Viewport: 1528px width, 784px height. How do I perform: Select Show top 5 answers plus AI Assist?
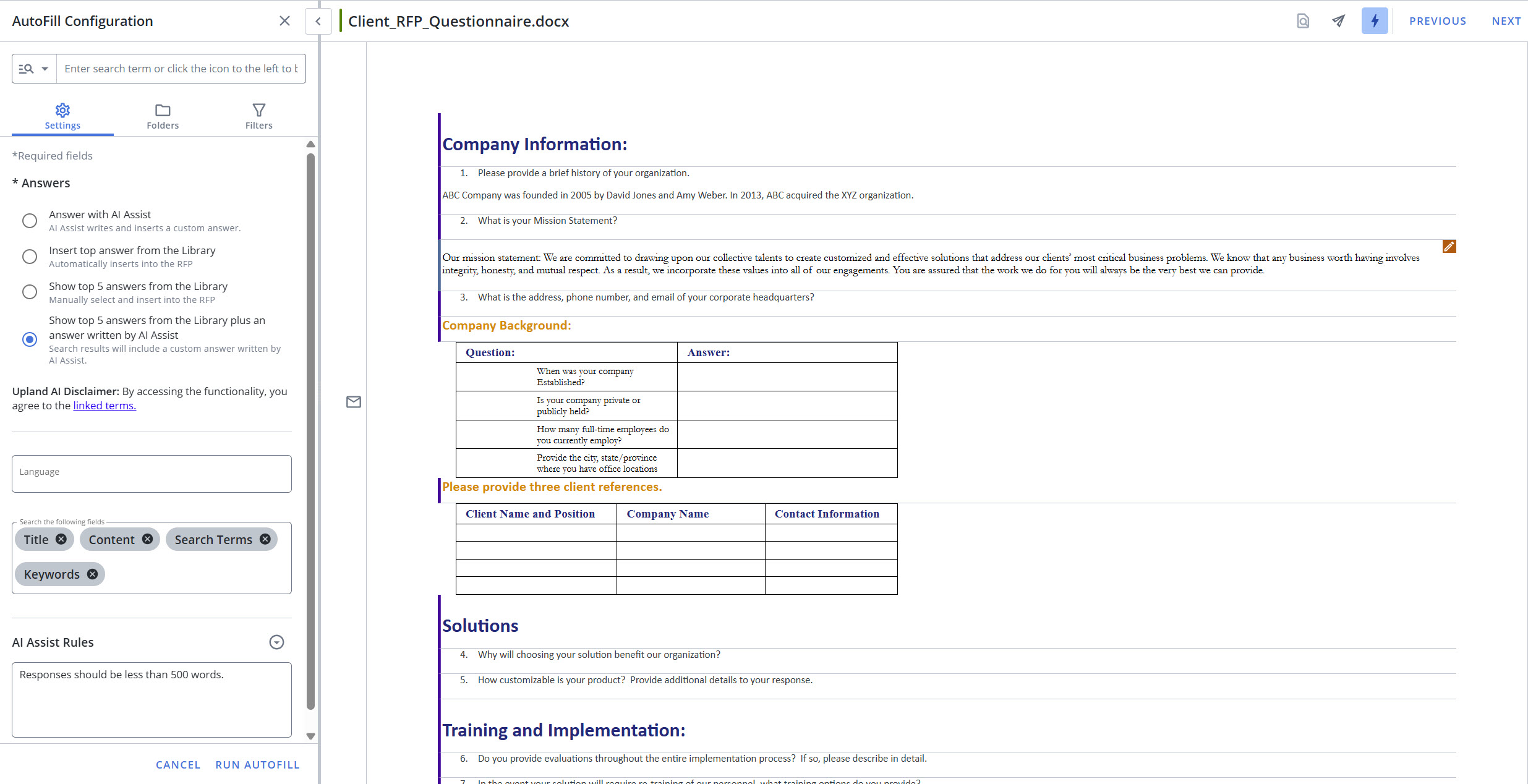[30, 339]
